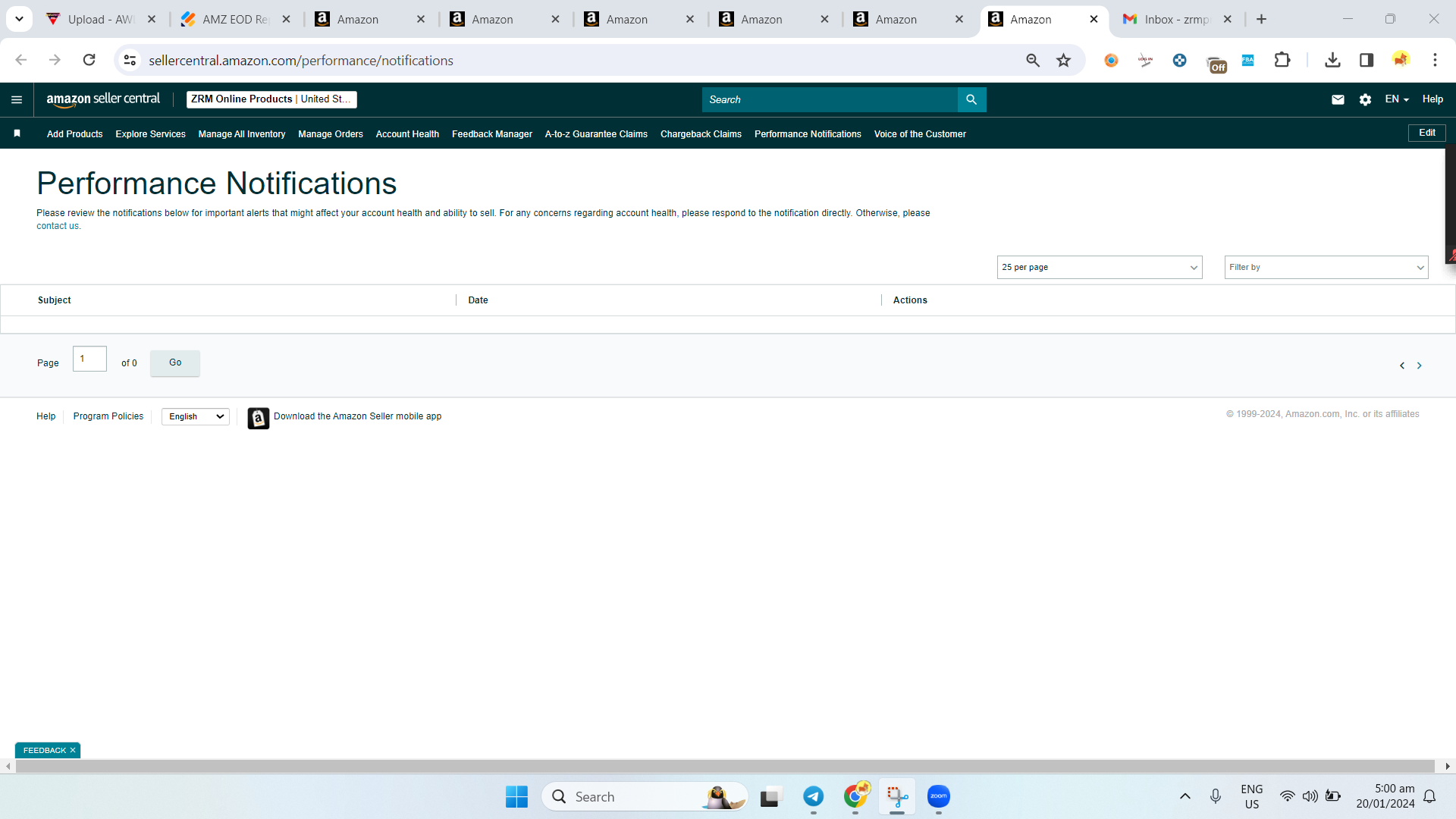Viewport: 1456px width, 819px height.
Task: Open the Program Policies link
Action: tap(108, 416)
